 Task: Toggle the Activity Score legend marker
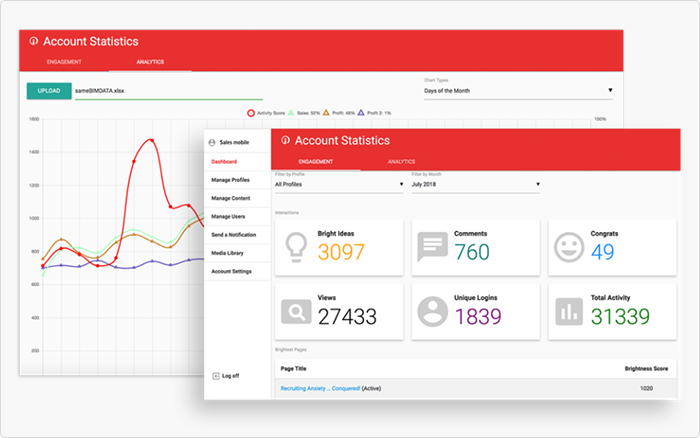tap(251, 113)
